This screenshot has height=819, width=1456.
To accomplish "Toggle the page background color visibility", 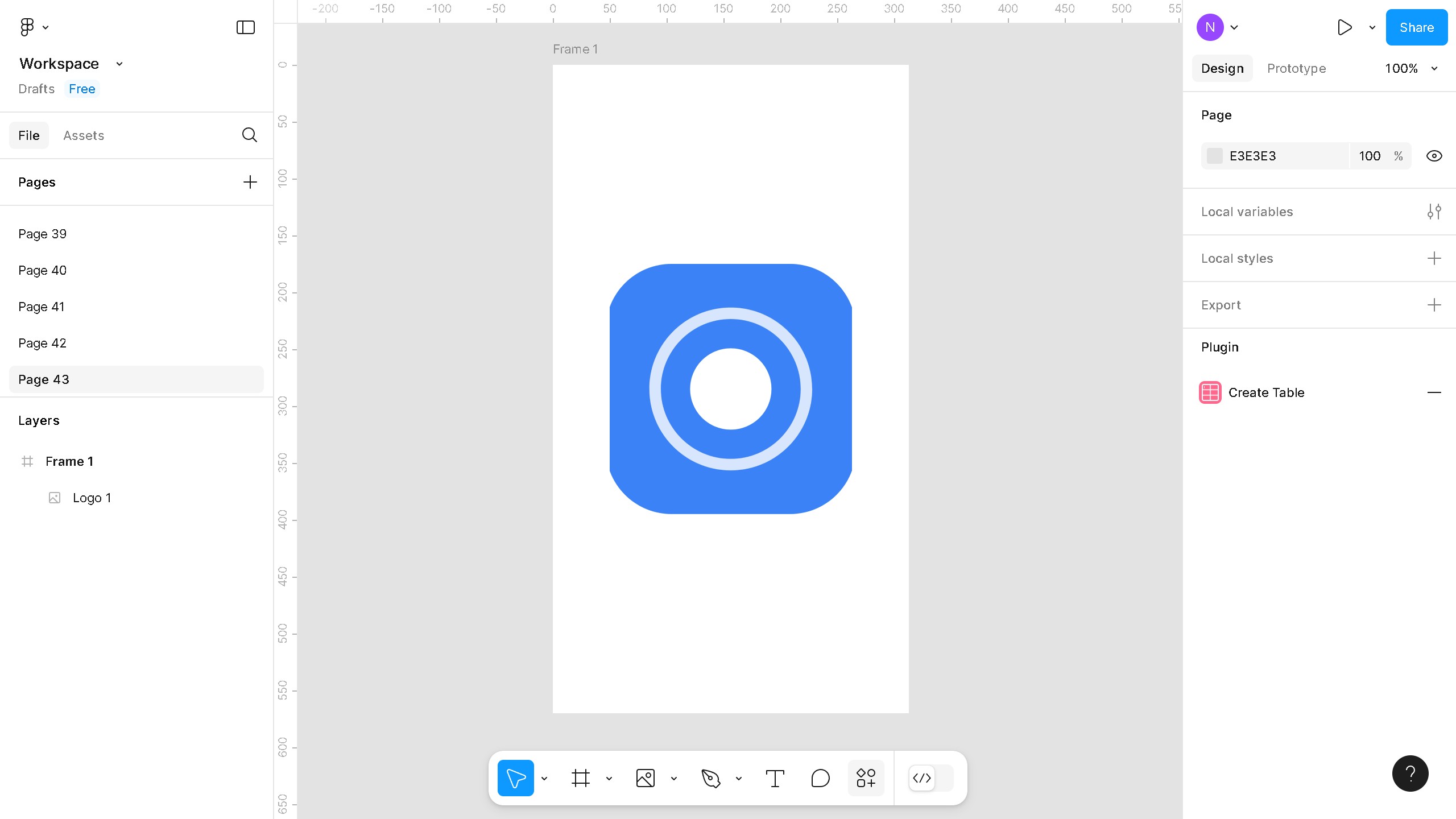I will [1434, 155].
